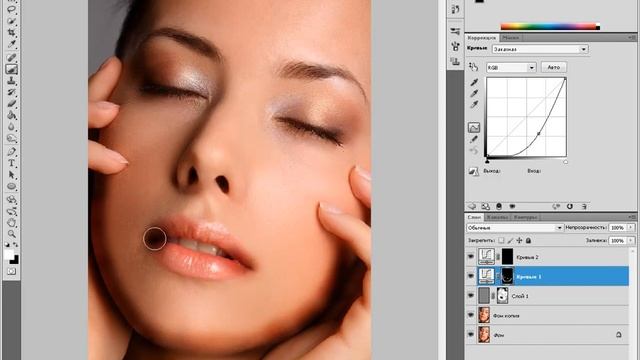Screen dimensions: 640x360
Task: Select the Eyedropper tool in the toolbox
Action: (11, 44)
